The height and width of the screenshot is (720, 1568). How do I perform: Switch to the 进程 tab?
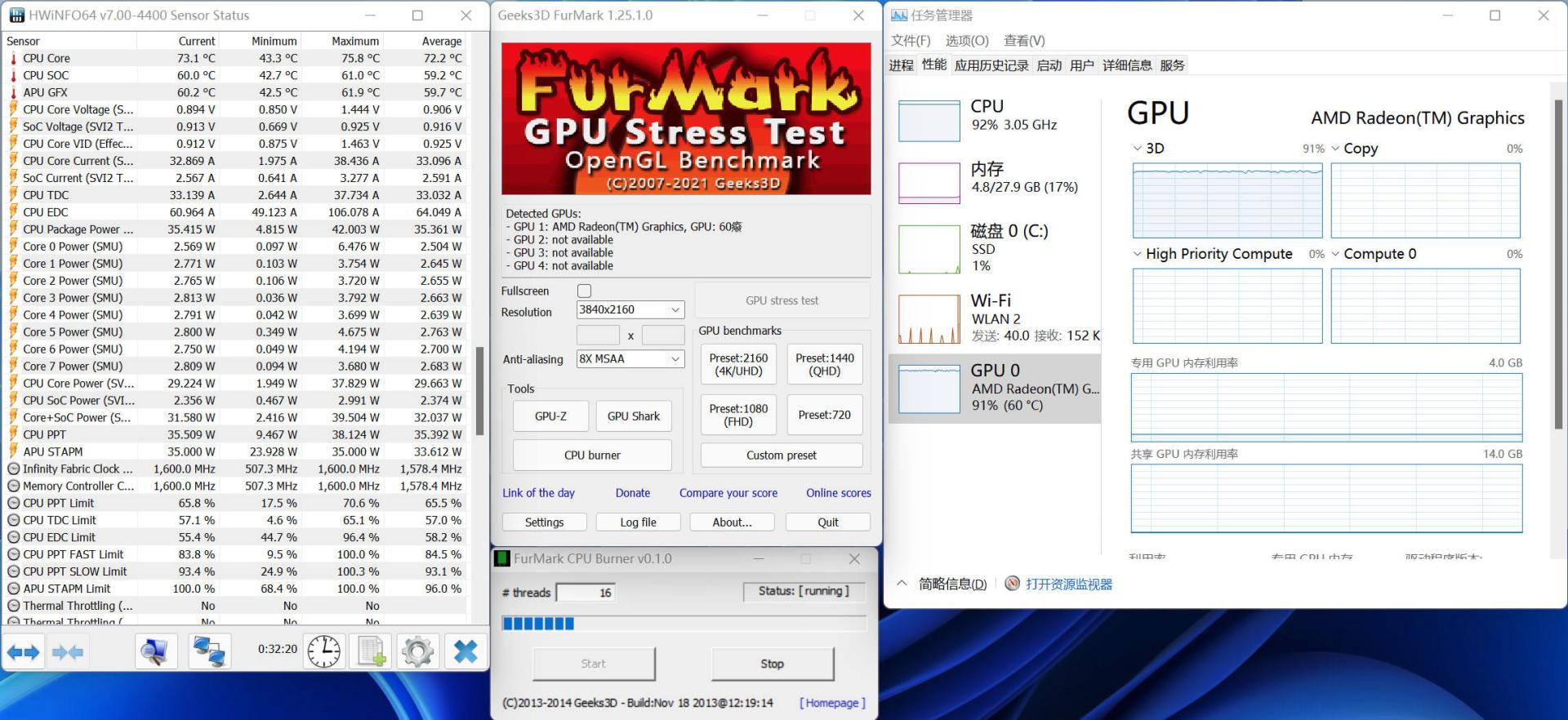(902, 65)
